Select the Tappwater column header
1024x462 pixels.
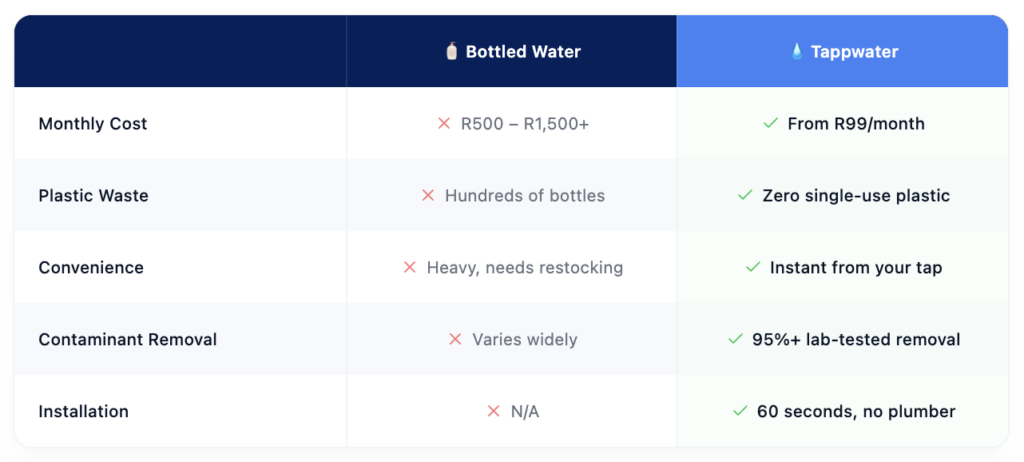pyautogui.click(x=842, y=52)
